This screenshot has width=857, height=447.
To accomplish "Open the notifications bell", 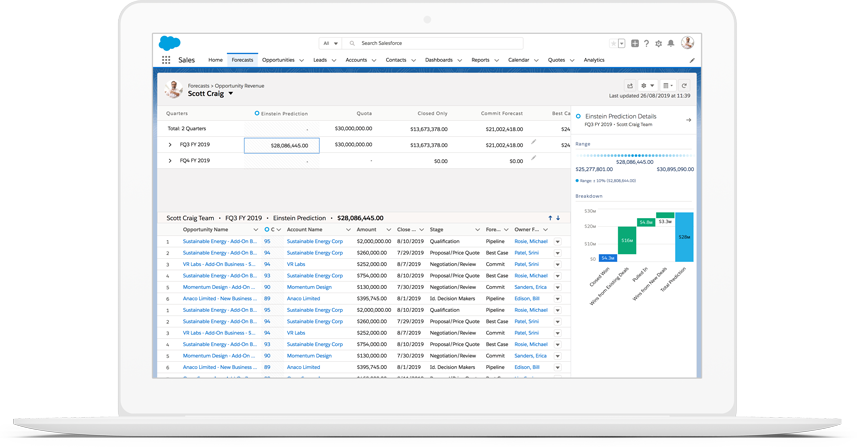I will pos(671,43).
